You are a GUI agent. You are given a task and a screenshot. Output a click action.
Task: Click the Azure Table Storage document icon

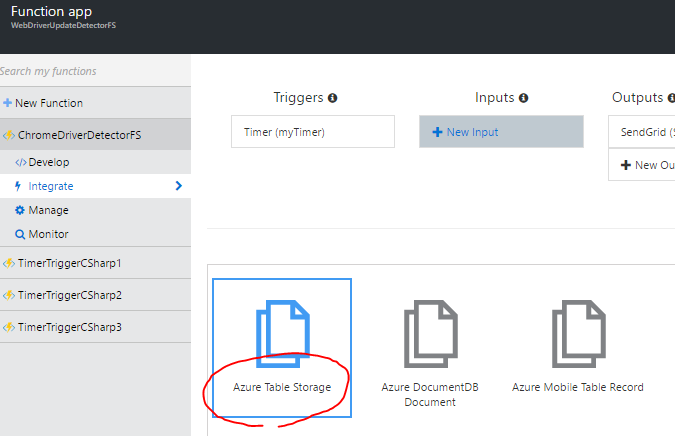[283, 334]
